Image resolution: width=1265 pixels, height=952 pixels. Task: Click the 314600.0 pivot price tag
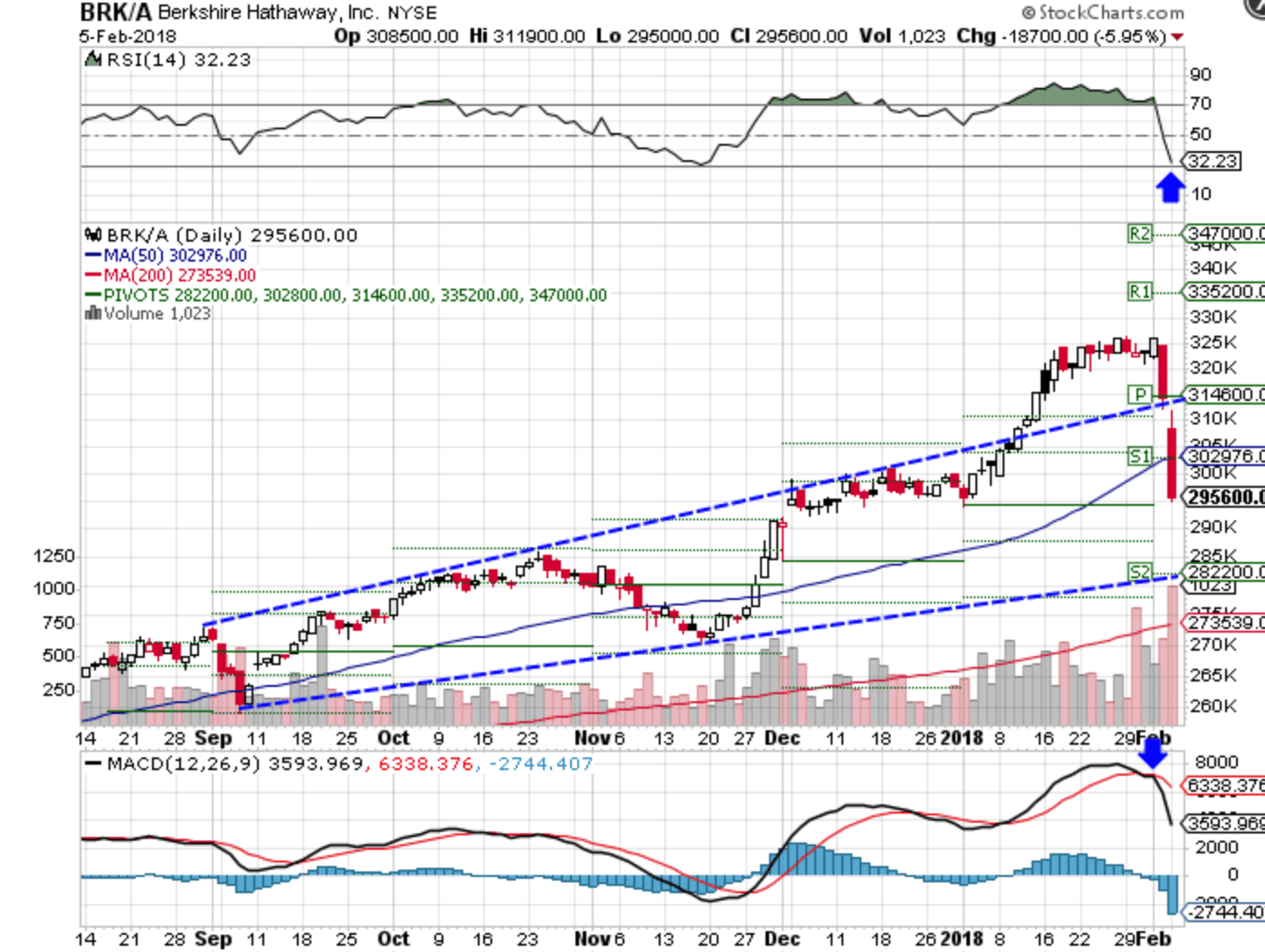pos(1224,395)
